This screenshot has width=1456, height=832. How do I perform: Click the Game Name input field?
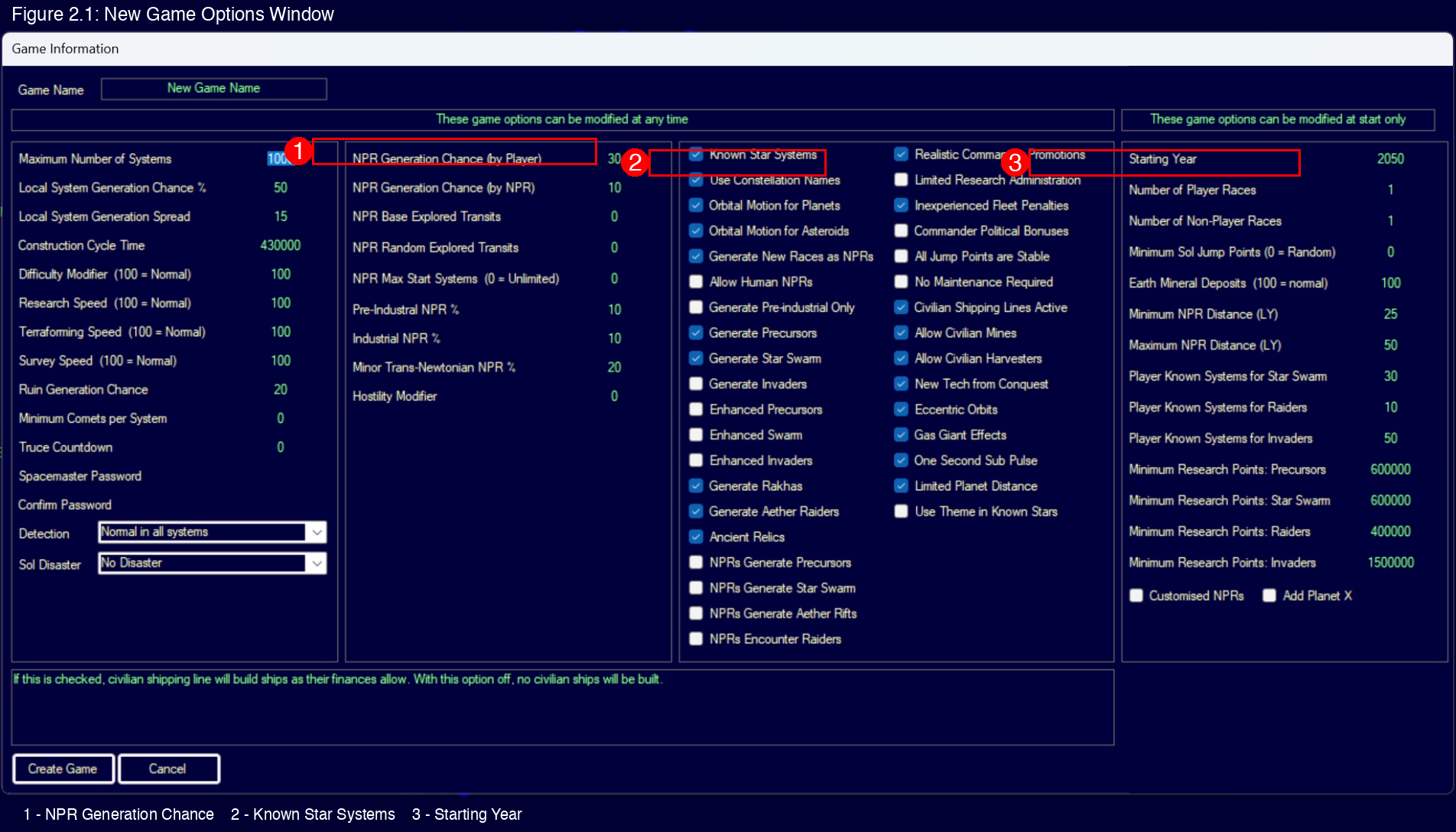(x=213, y=88)
